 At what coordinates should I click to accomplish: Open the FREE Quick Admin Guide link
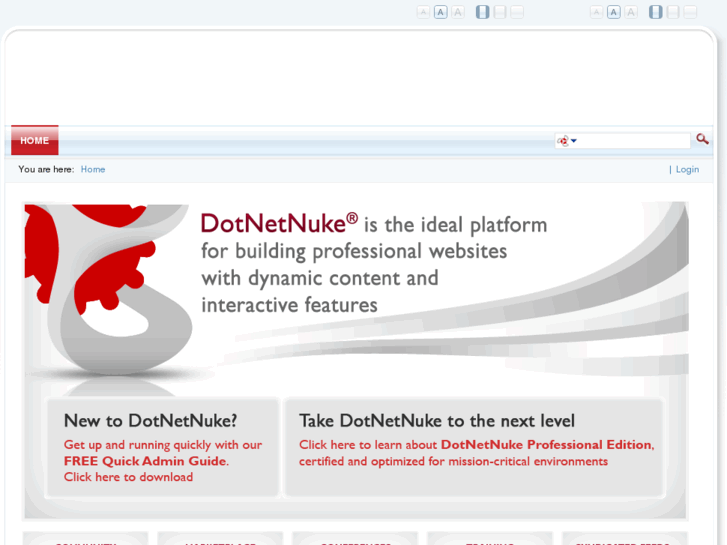[145, 461]
